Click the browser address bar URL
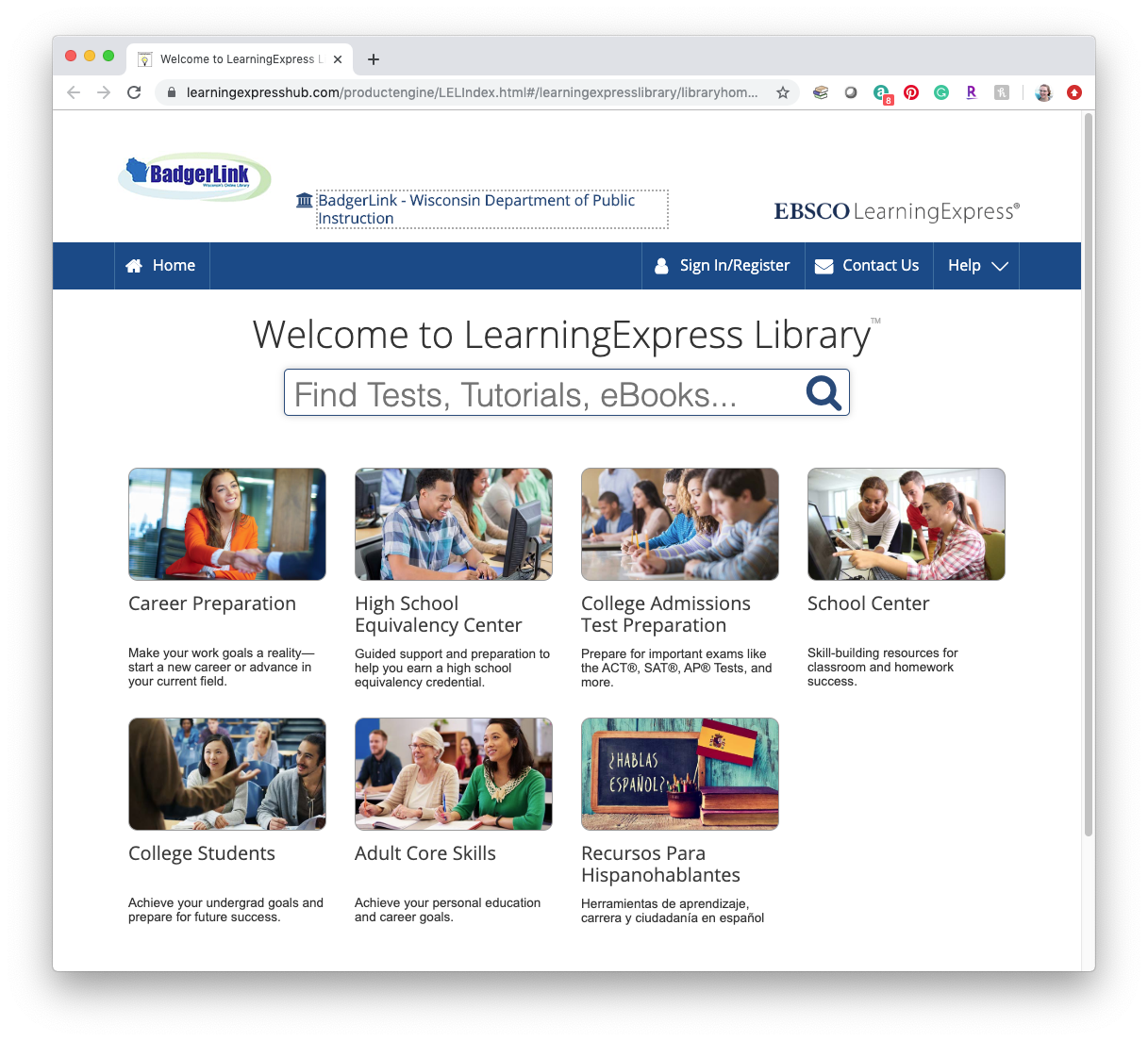 (472, 92)
